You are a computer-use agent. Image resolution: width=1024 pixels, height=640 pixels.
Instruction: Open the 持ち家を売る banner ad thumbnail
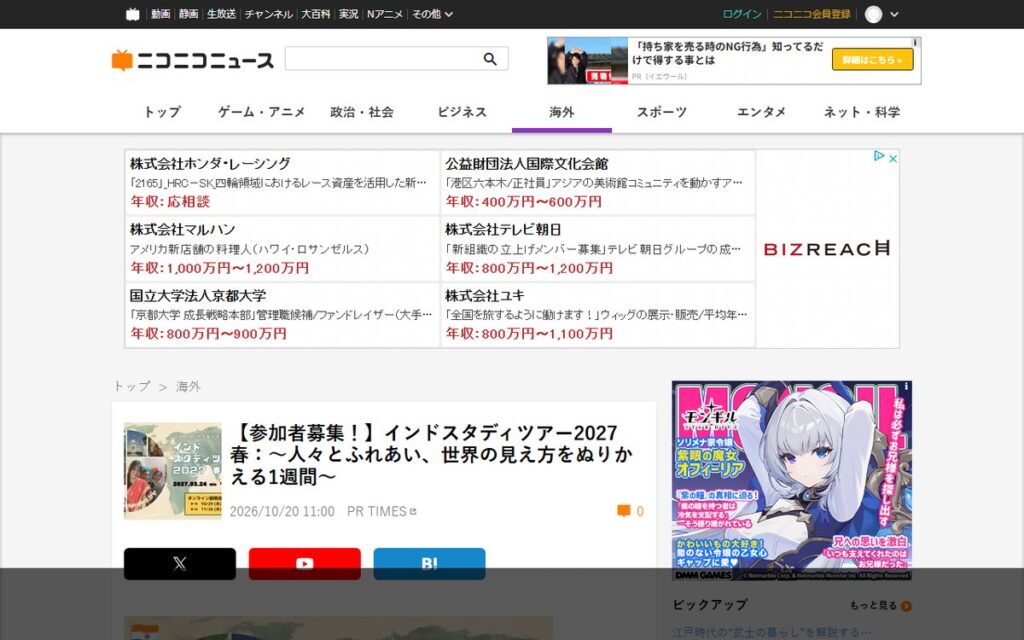tap(588, 61)
